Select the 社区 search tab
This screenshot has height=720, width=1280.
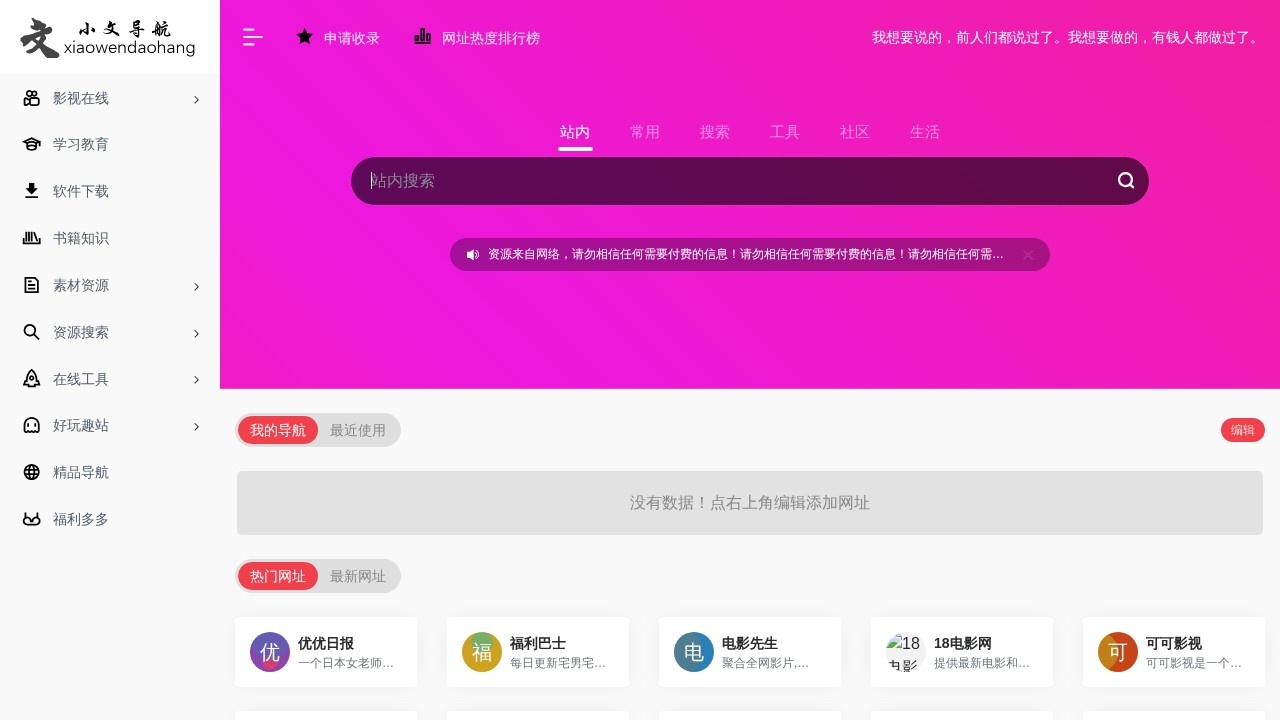[x=855, y=132]
